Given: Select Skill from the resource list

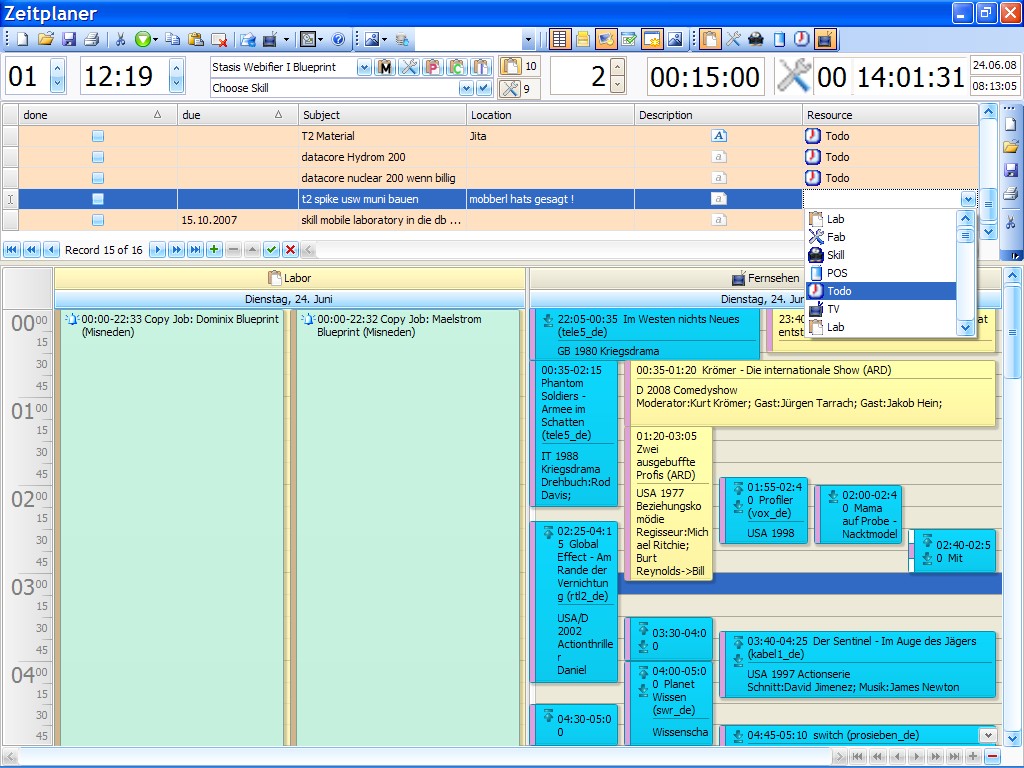Looking at the screenshot, I should pyautogui.click(x=835, y=255).
